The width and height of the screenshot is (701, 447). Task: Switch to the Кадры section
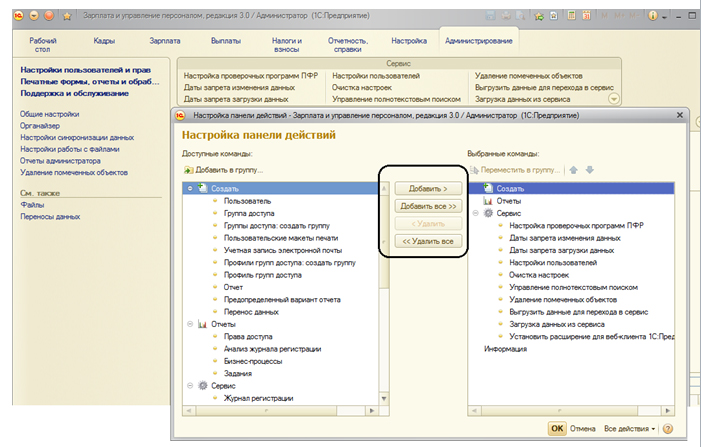pyautogui.click(x=104, y=41)
